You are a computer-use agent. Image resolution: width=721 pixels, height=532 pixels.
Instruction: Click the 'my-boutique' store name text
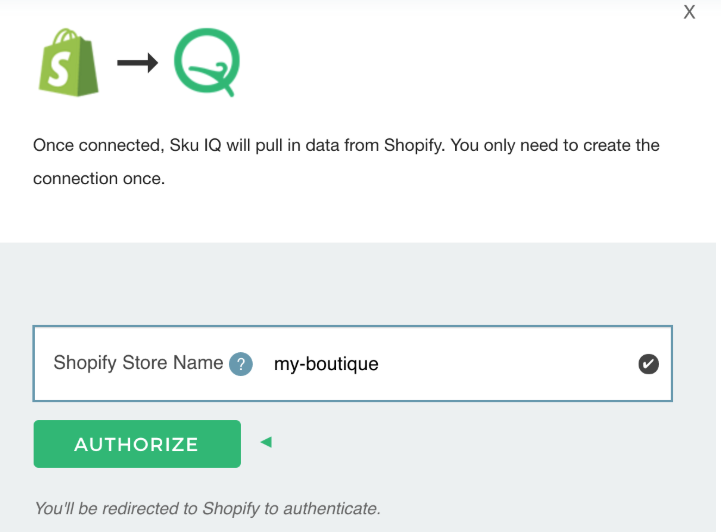(x=326, y=364)
